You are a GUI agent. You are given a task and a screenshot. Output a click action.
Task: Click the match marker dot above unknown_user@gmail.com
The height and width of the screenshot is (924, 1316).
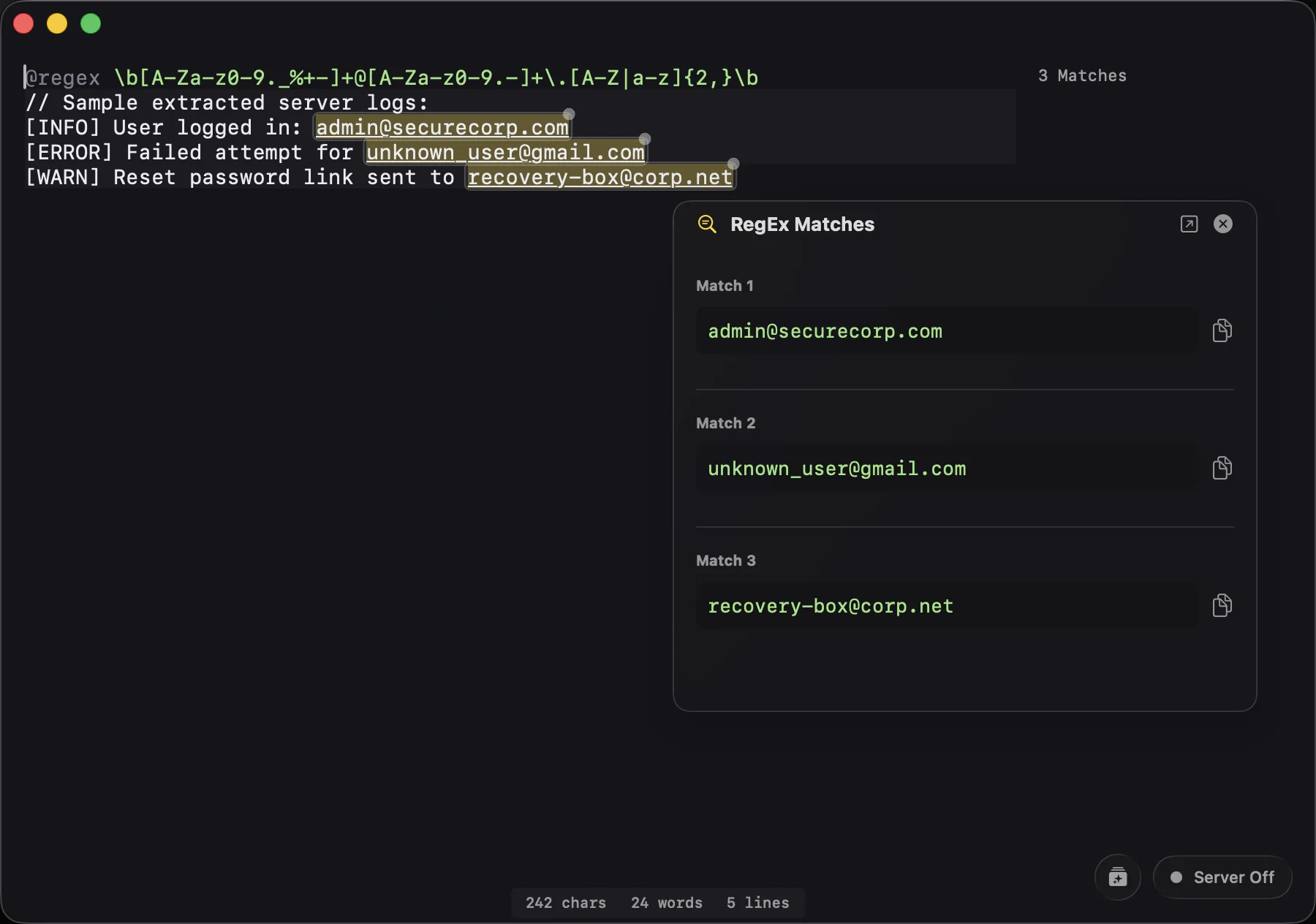pyautogui.click(x=645, y=139)
